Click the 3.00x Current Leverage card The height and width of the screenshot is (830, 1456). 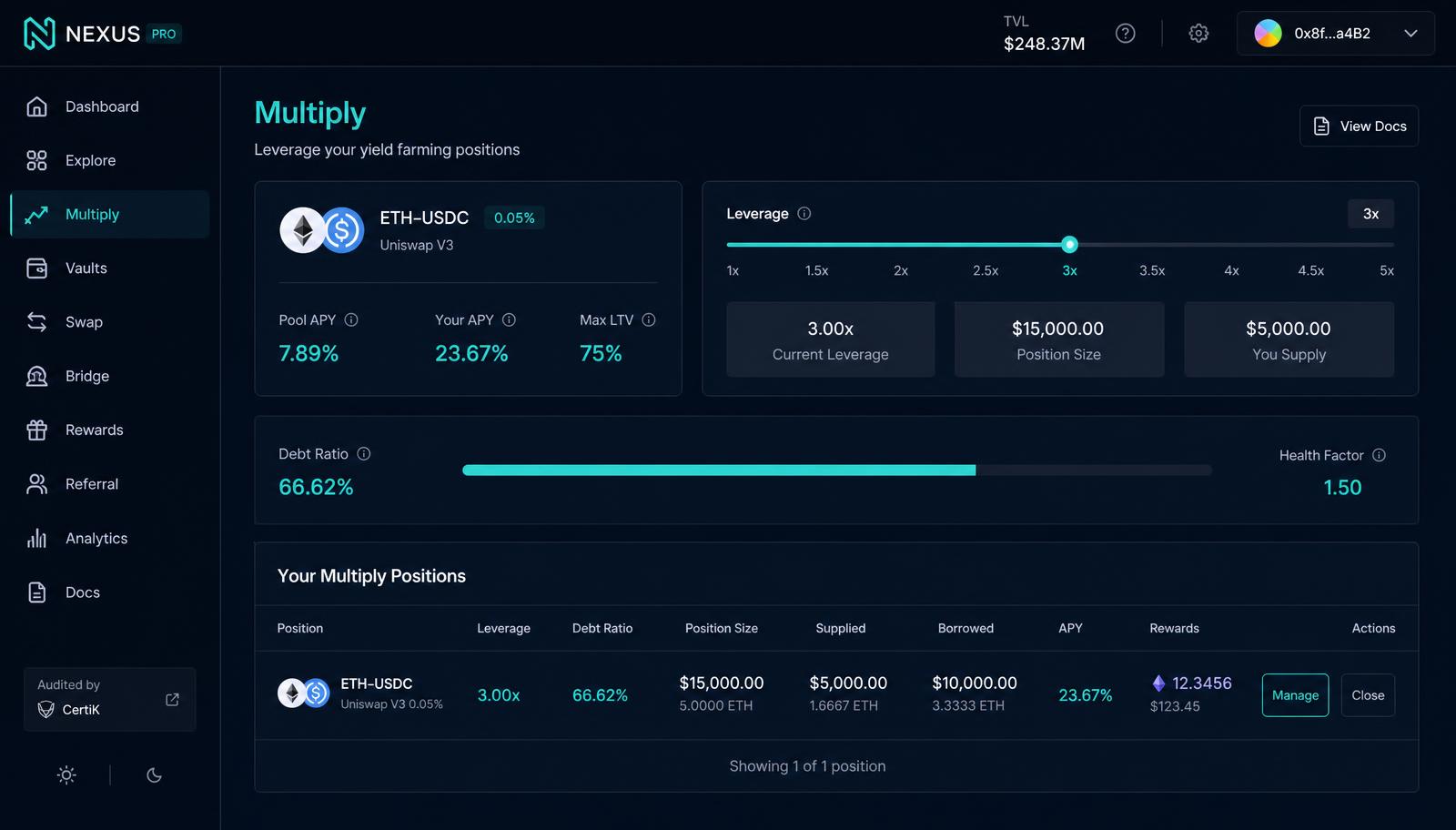click(831, 339)
